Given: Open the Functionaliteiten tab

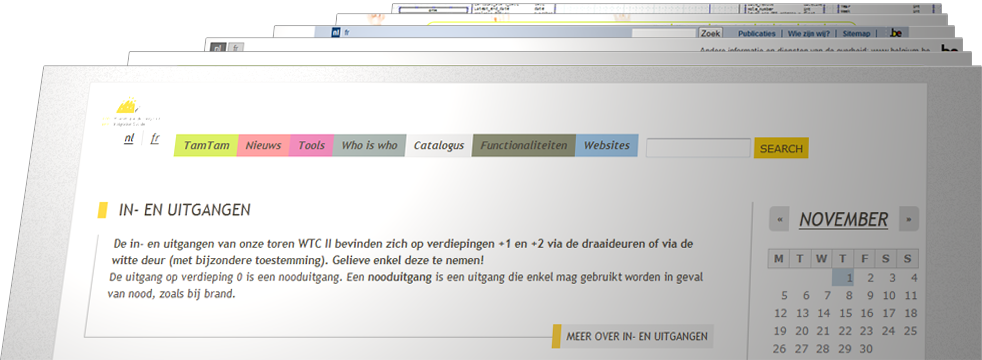Looking at the screenshot, I should 524,145.
